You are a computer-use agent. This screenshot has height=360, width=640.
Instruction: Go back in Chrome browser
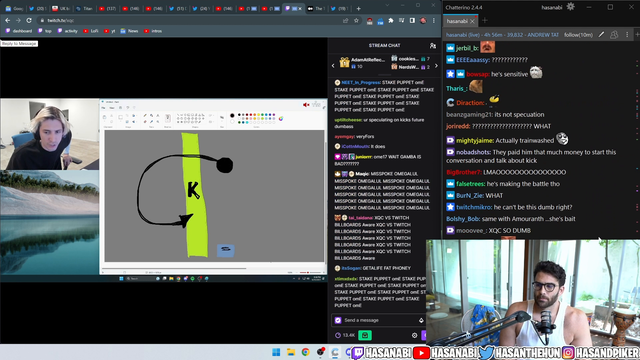coord(8,20)
